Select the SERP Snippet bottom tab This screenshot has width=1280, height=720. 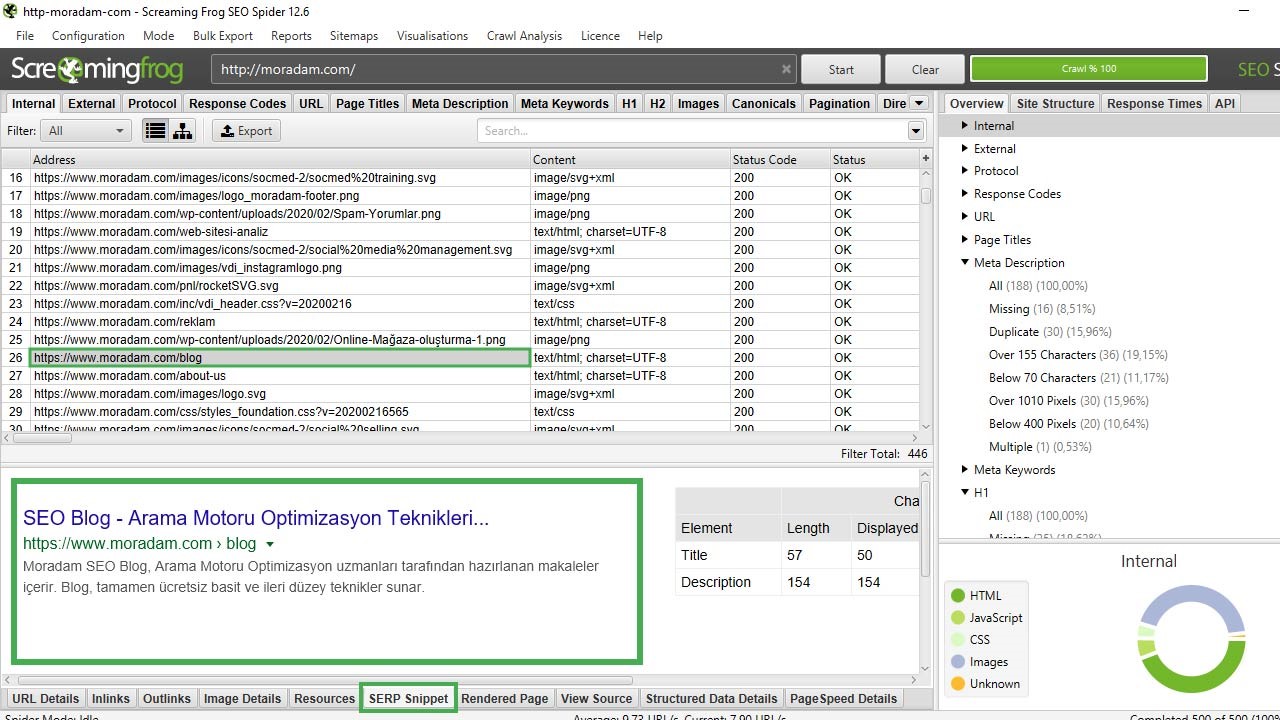[408, 698]
